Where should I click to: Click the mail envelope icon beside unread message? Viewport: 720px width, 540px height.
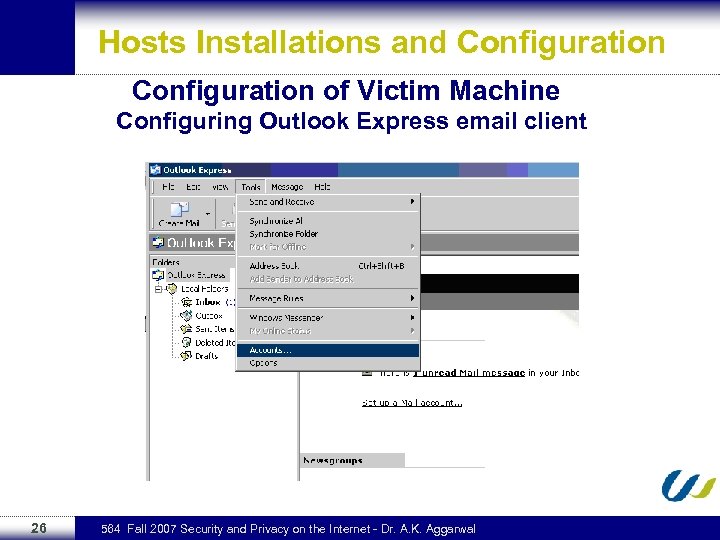367,373
